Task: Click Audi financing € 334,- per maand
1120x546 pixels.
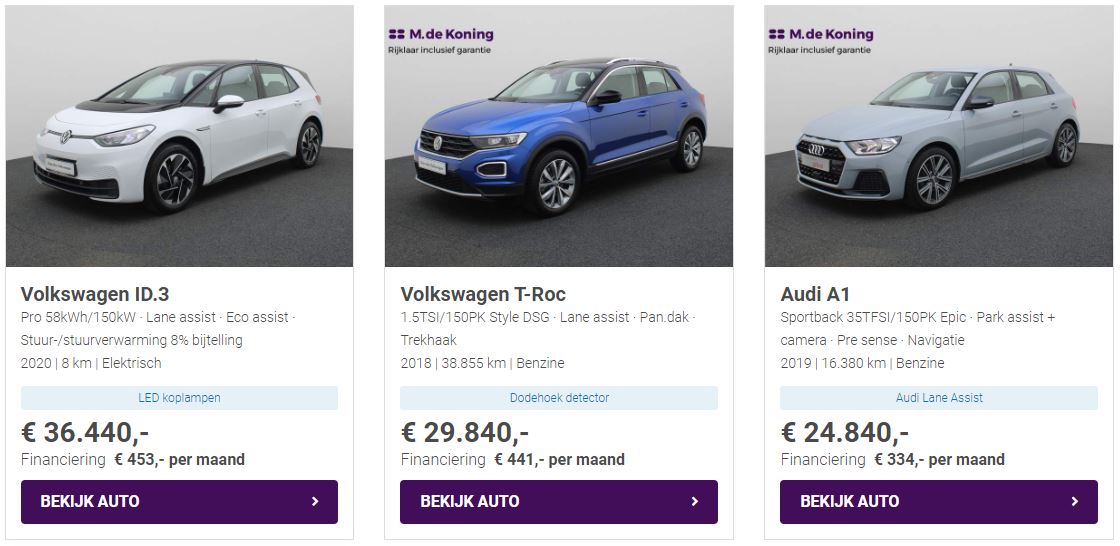Action: tap(939, 460)
